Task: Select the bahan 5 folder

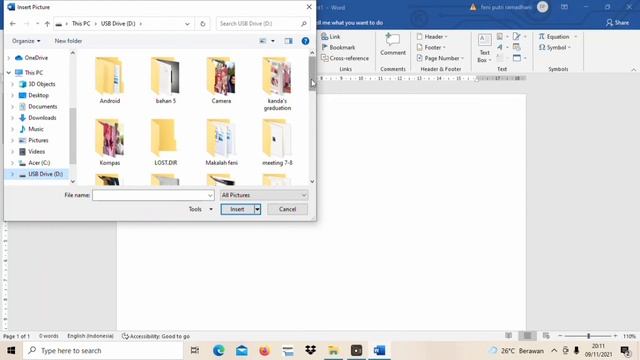Action: tap(165, 80)
